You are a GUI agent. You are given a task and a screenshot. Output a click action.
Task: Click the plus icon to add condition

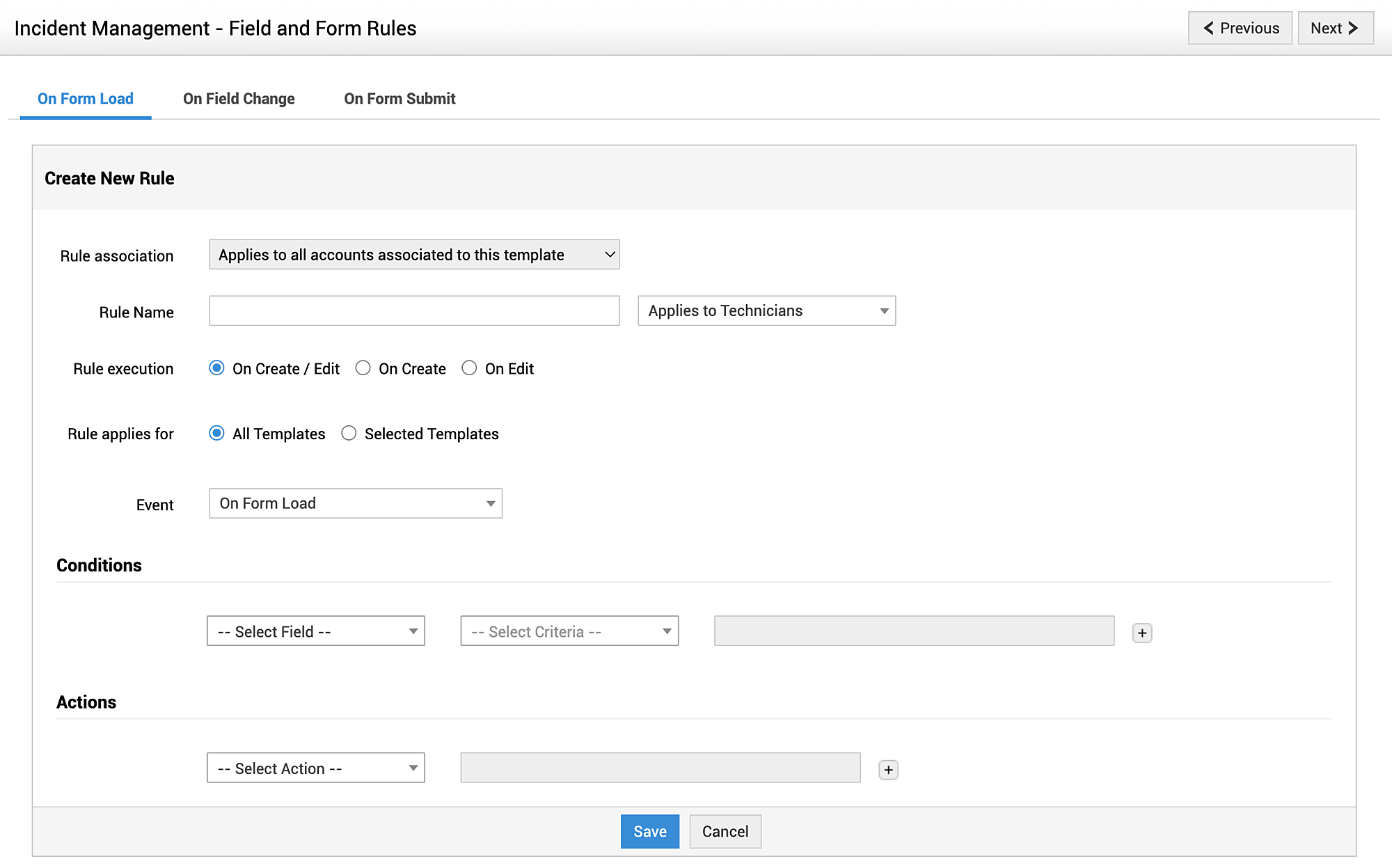point(1141,633)
